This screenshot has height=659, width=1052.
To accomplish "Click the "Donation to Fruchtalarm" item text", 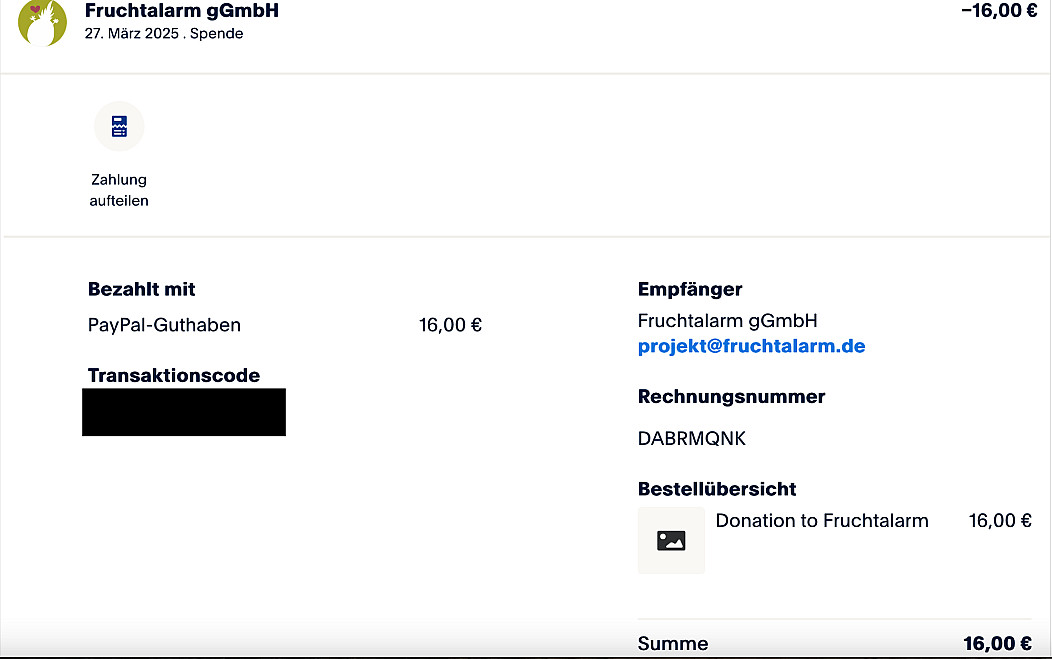I will [822, 521].
